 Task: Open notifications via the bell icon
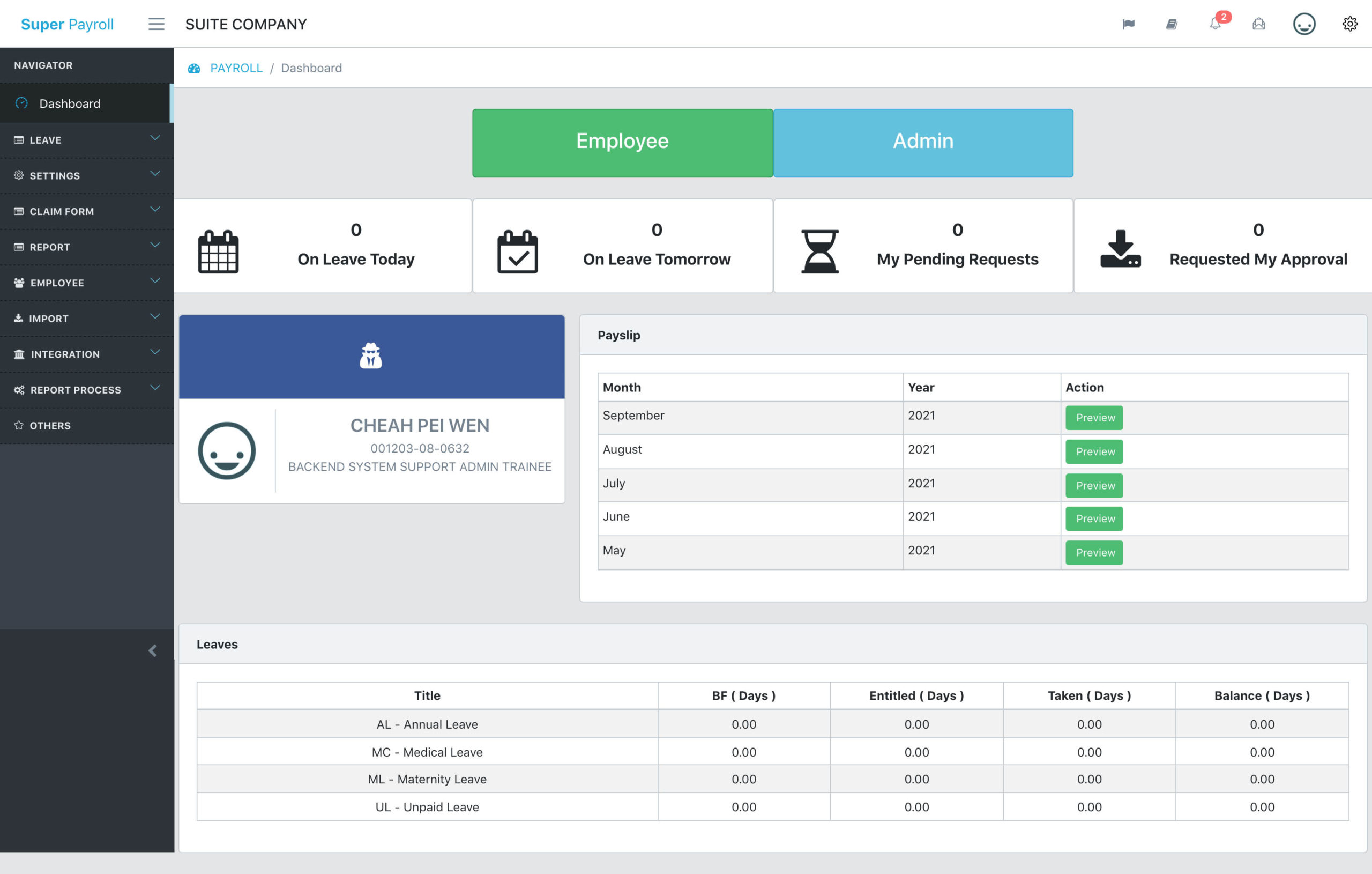[x=1215, y=24]
